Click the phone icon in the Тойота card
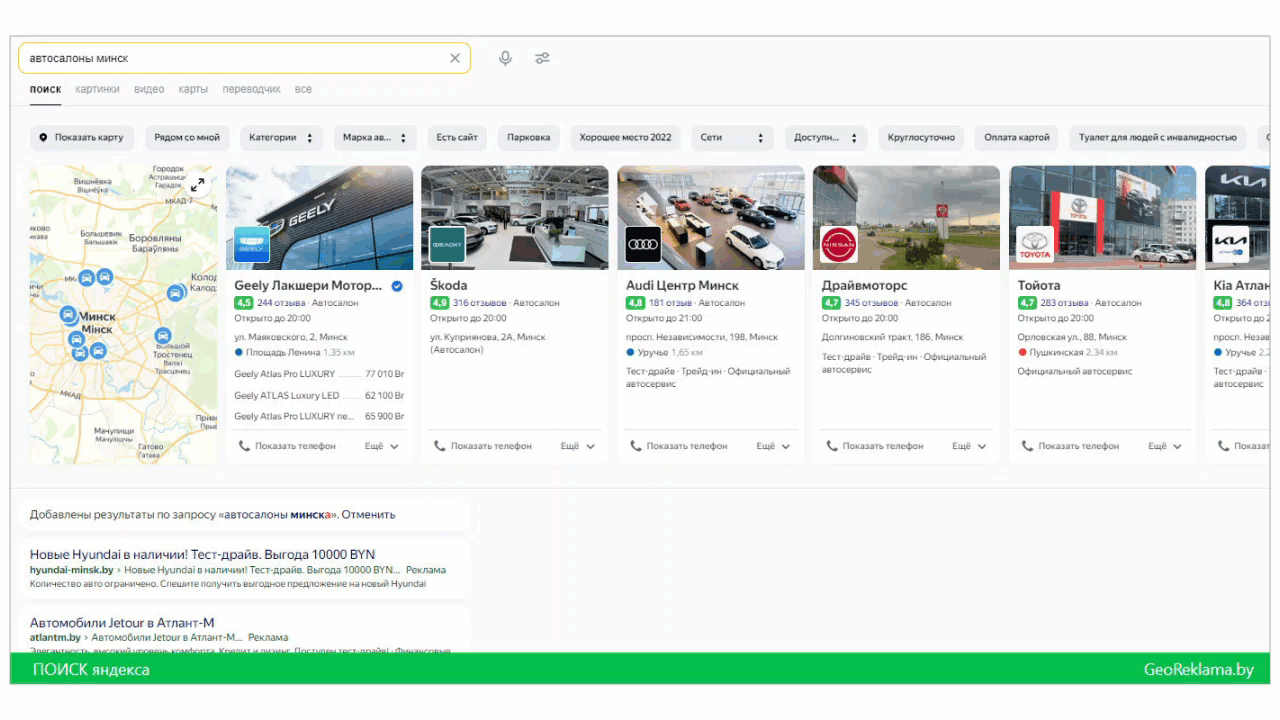 pyautogui.click(x=1028, y=446)
